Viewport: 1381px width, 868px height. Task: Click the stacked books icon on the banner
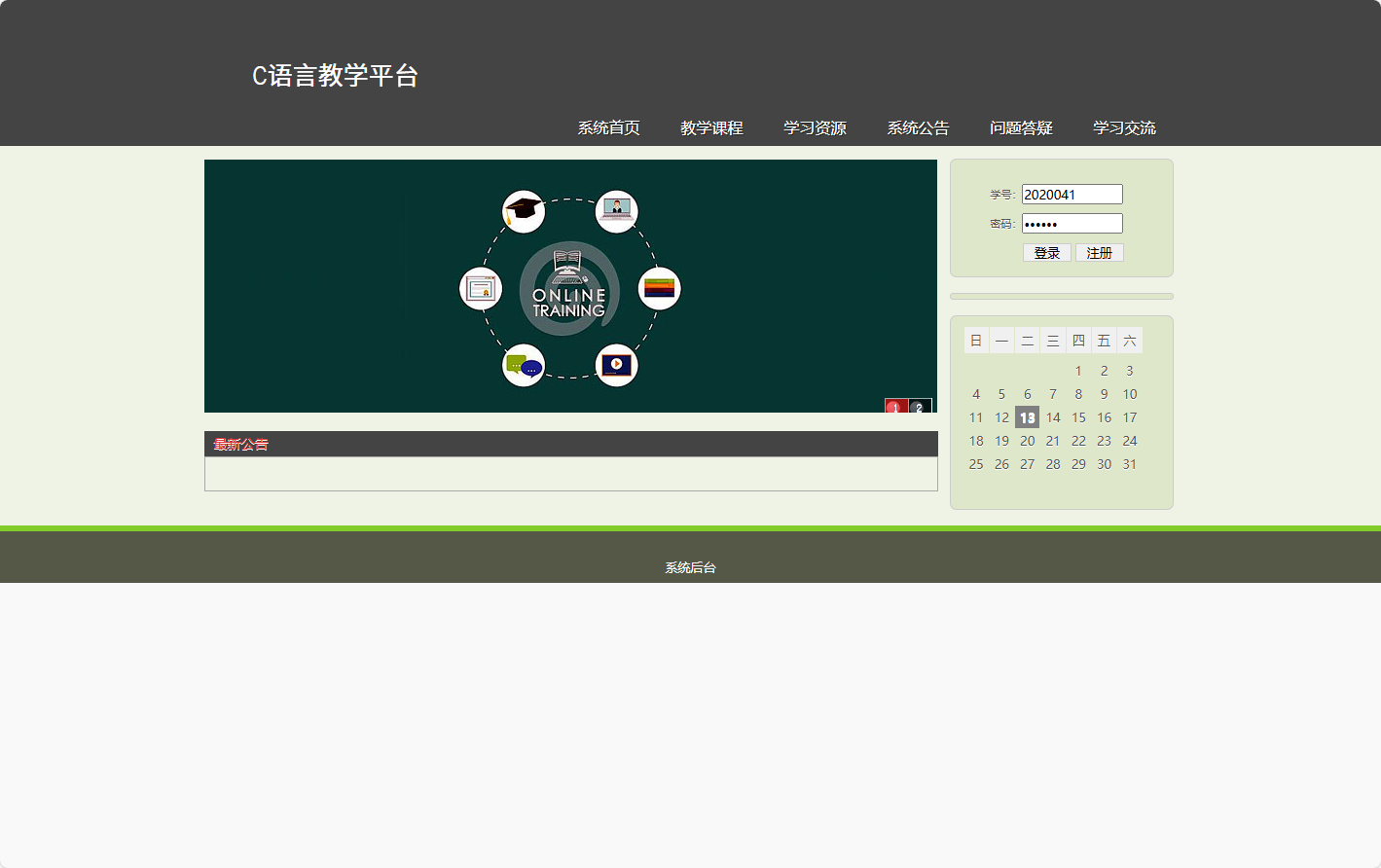tap(660, 287)
